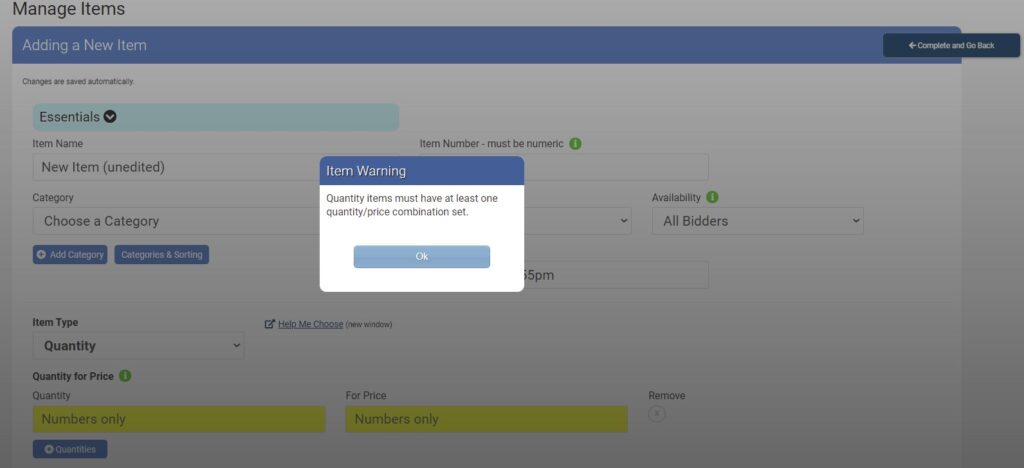Focus the Quantity numbers-only field
The width and height of the screenshot is (1024, 468).
179,419
